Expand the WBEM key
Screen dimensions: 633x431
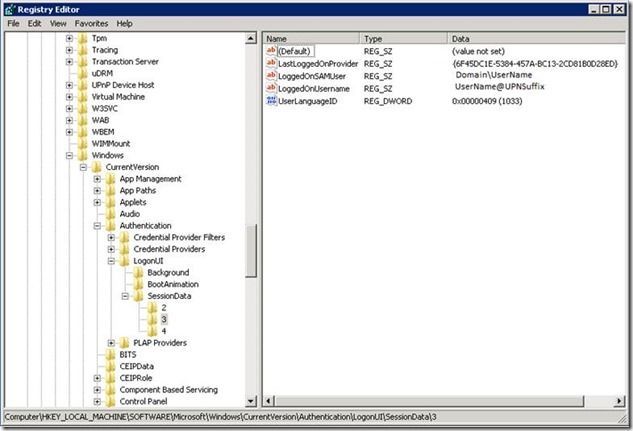[x=69, y=132]
